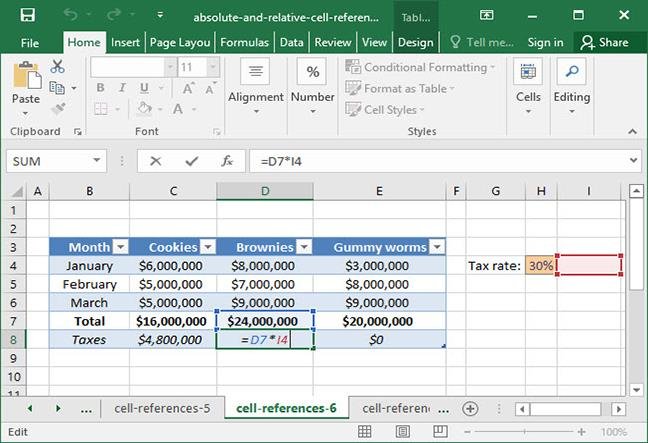Confirm the formula with the checkmark icon
This screenshot has height=443, width=648.
pos(191,161)
